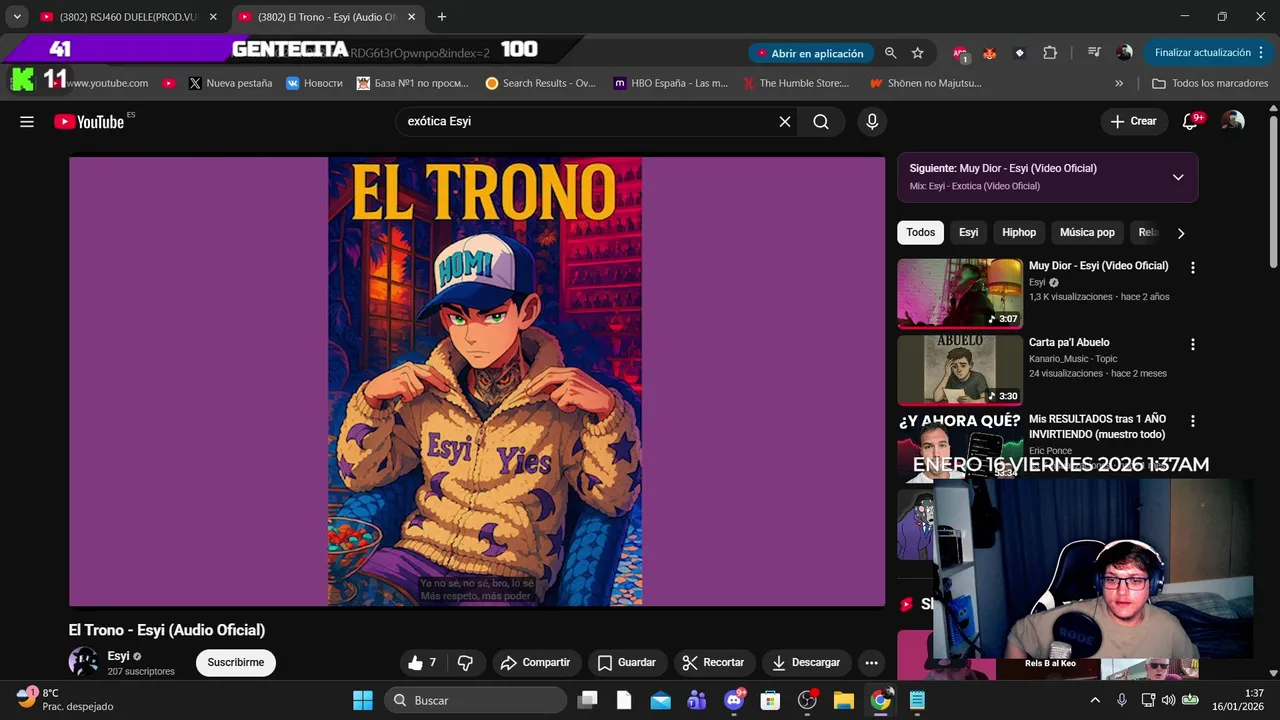1280x720 pixels.
Task: Open the browser zoom magnifier icon
Action: click(x=890, y=53)
